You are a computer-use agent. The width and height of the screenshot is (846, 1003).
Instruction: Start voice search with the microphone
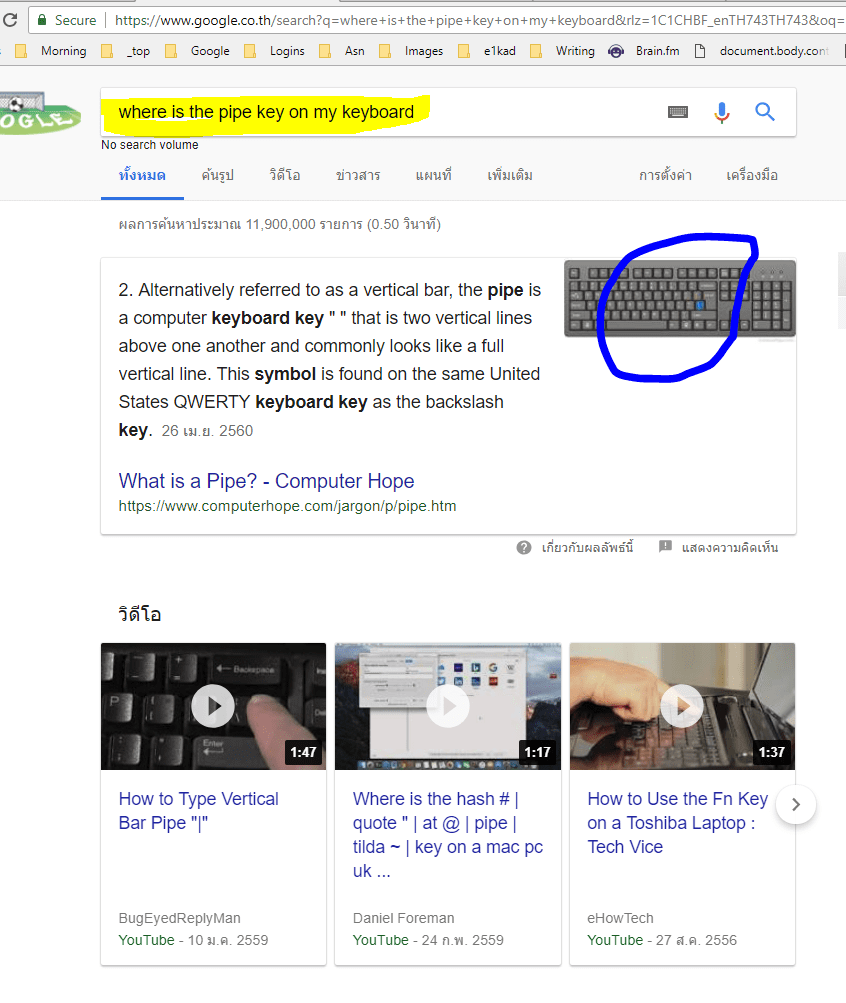coord(721,113)
